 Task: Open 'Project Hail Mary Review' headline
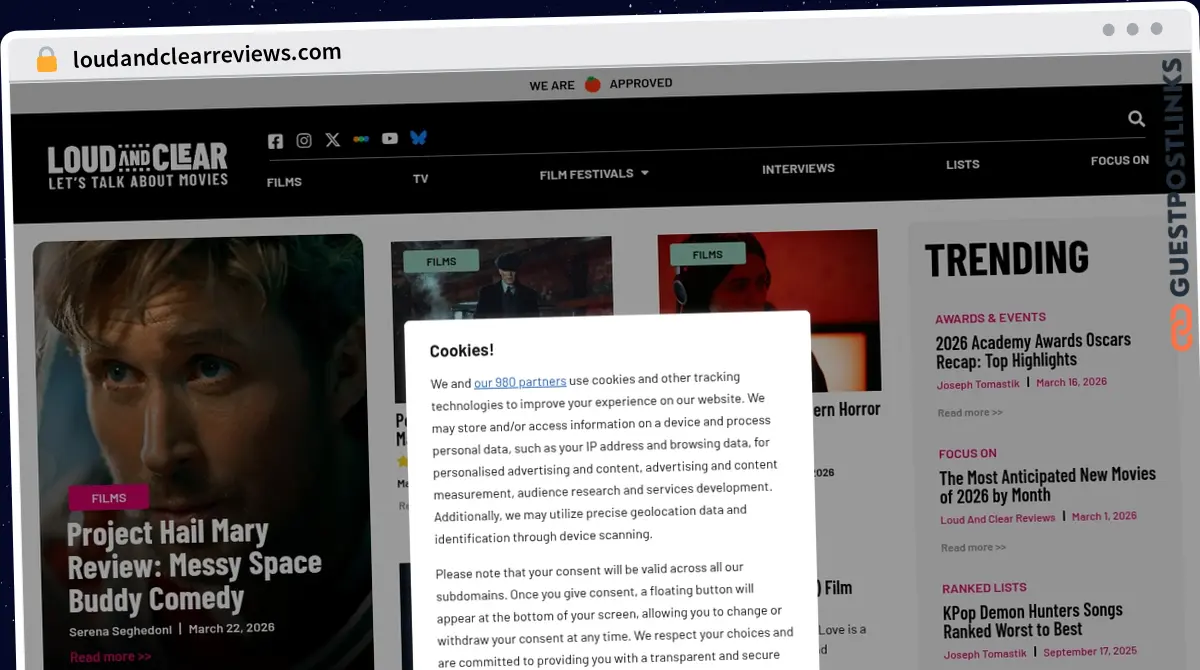(194, 565)
